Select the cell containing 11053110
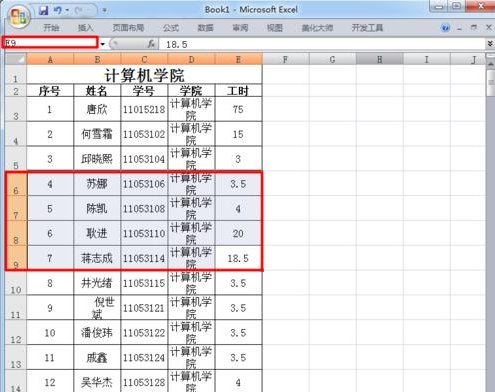This screenshot has width=495, height=392. pos(144,233)
